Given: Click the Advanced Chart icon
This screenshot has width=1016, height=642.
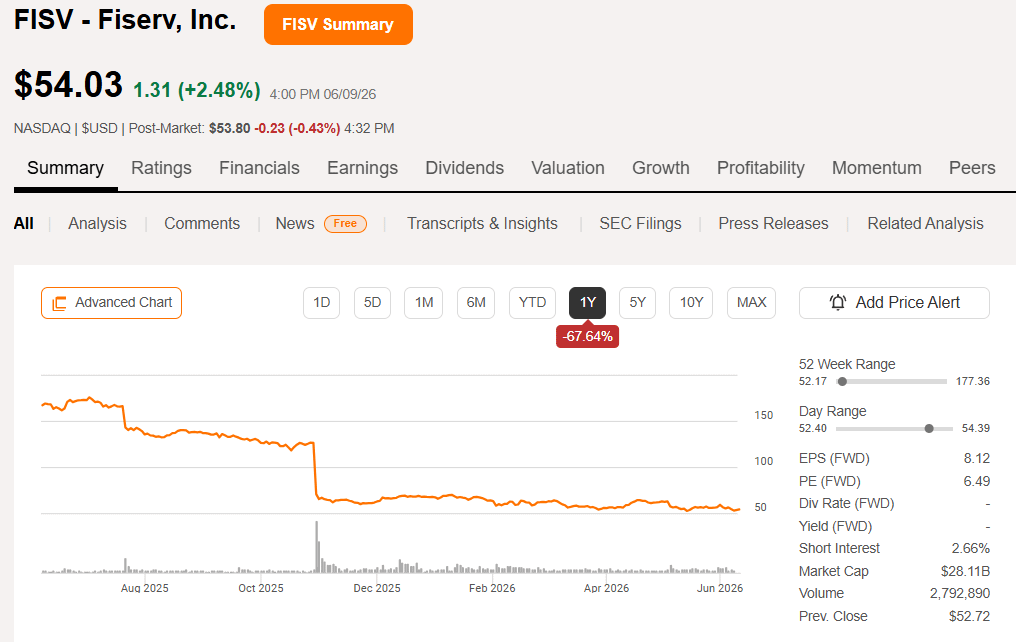Looking at the screenshot, I should coord(59,303).
